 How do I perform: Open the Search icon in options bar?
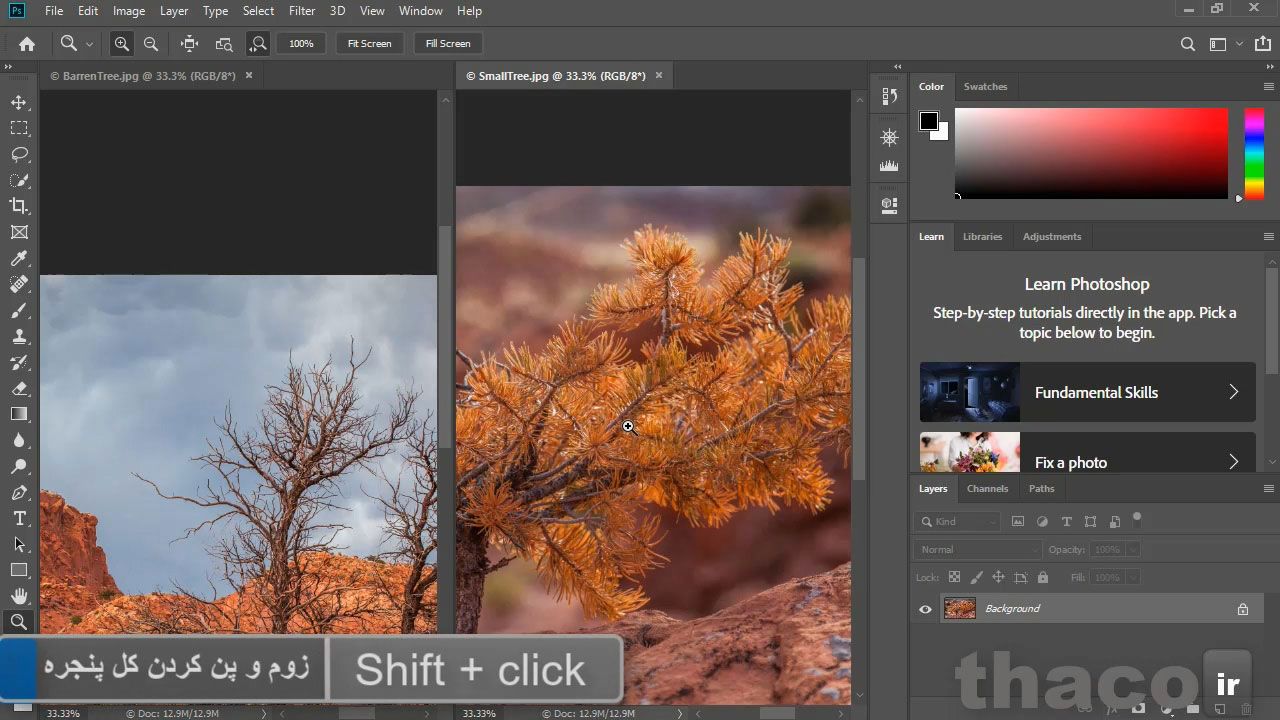(1188, 43)
